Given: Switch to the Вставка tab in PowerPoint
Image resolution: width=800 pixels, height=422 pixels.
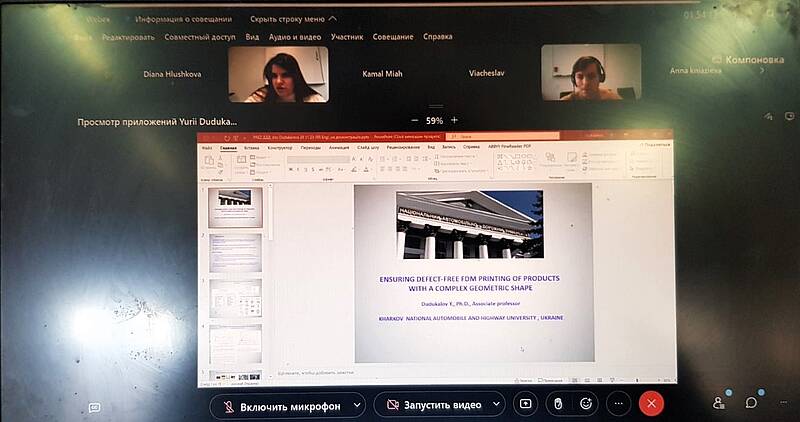Looking at the screenshot, I should (252, 147).
